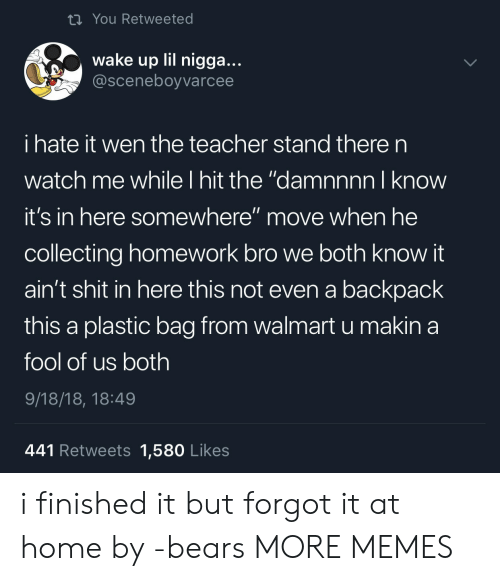Click the word "backpack" in the tweet
500x581 pixels.
click(392, 290)
